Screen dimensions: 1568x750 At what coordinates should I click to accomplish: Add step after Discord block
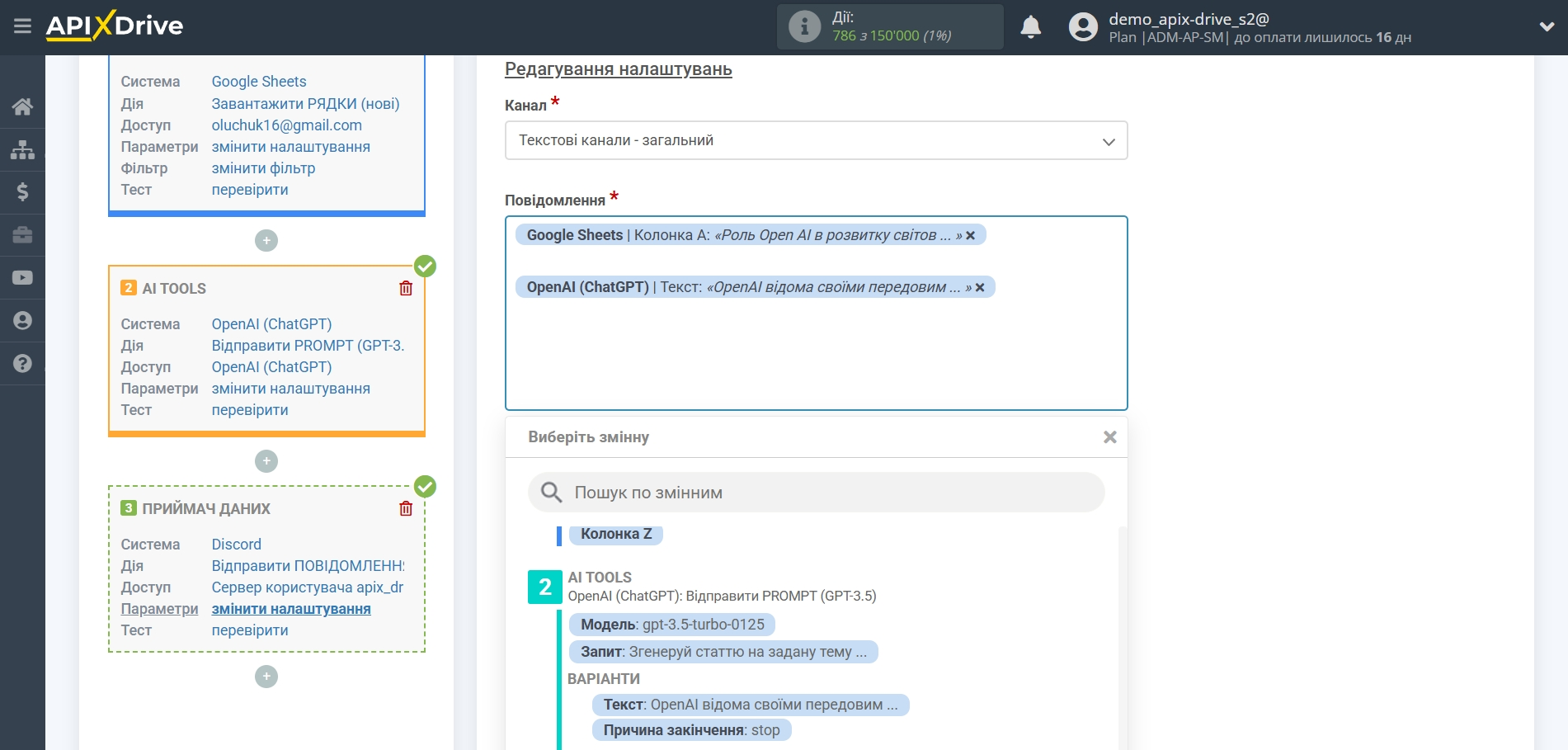click(266, 677)
